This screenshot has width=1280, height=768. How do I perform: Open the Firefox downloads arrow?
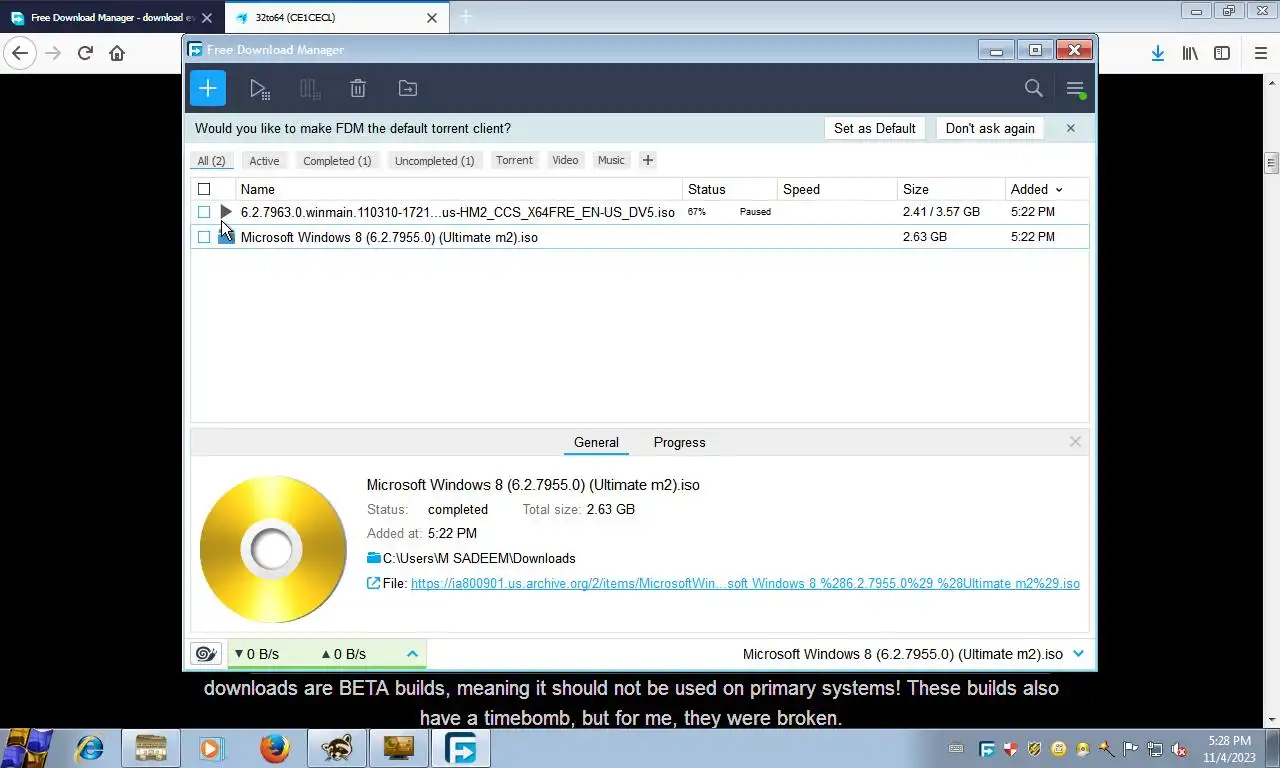1157,53
